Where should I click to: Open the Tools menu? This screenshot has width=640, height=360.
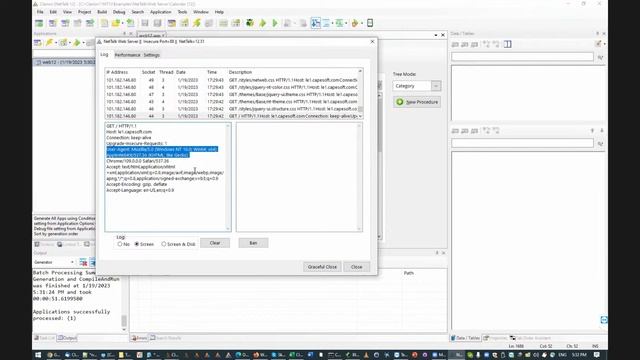tap(182, 12)
